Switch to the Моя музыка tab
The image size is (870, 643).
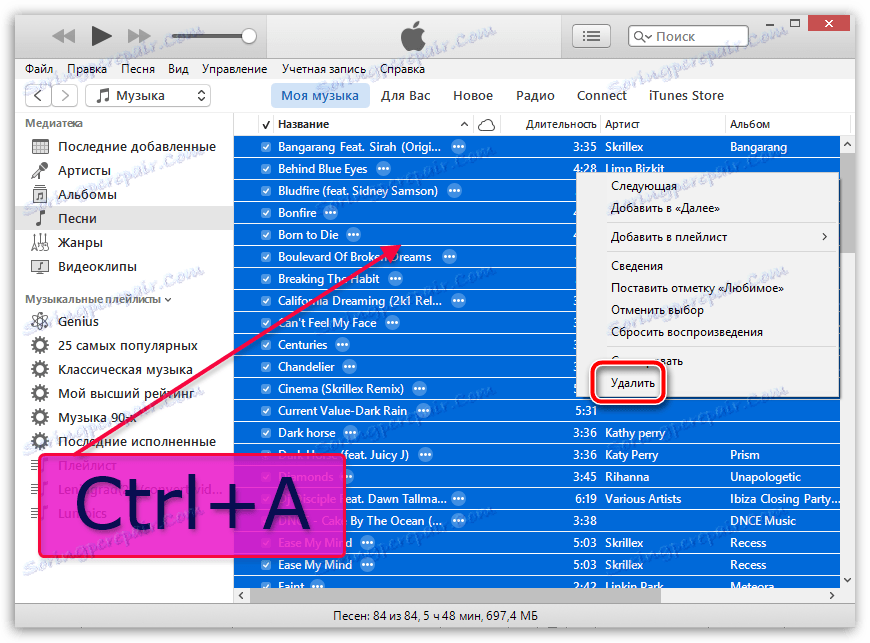coord(320,95)
